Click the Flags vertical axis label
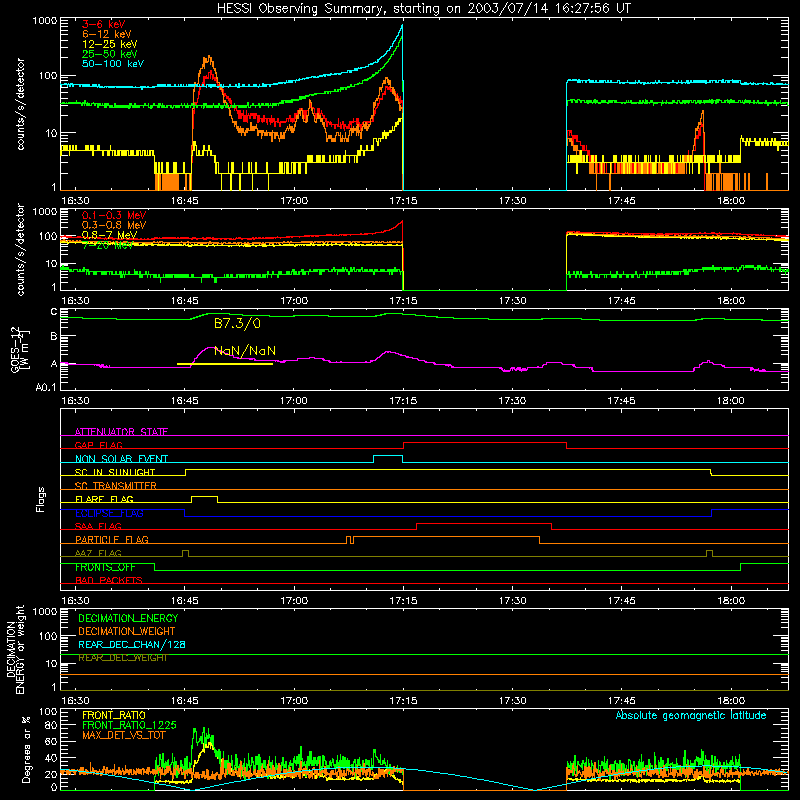The width and height of the screenshot is (800, 800). tap(40, 499)
